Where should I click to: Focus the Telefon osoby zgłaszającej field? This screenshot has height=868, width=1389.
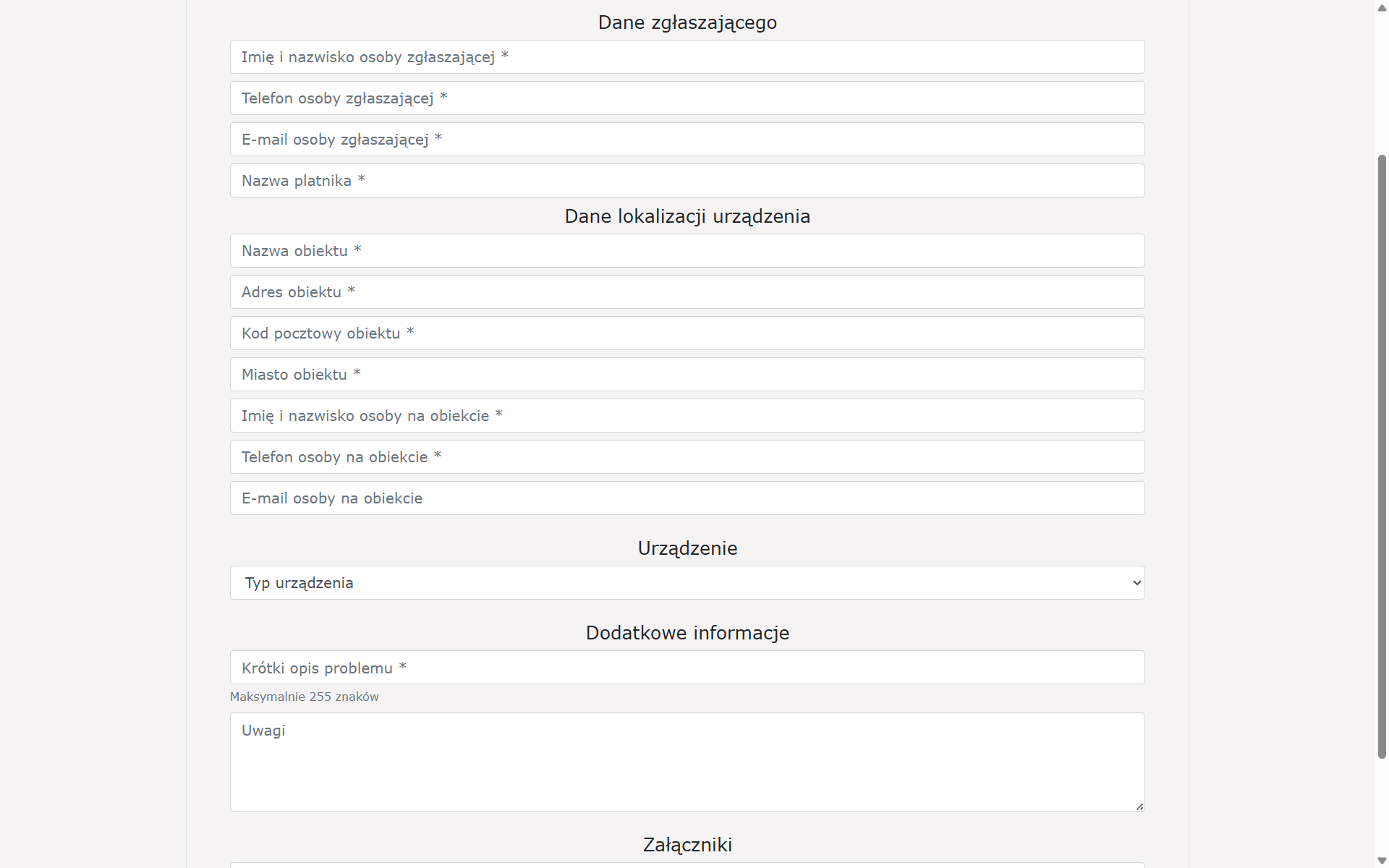coord(687,98)
